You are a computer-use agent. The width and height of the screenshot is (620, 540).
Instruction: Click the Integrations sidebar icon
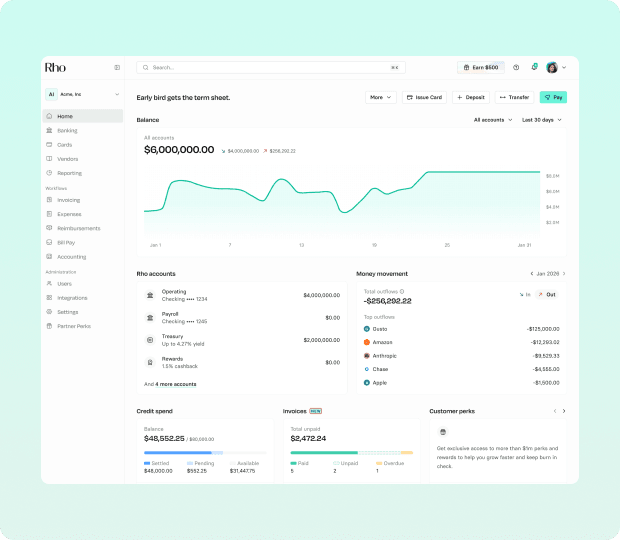pyautogui.click(x=49, y=298)
